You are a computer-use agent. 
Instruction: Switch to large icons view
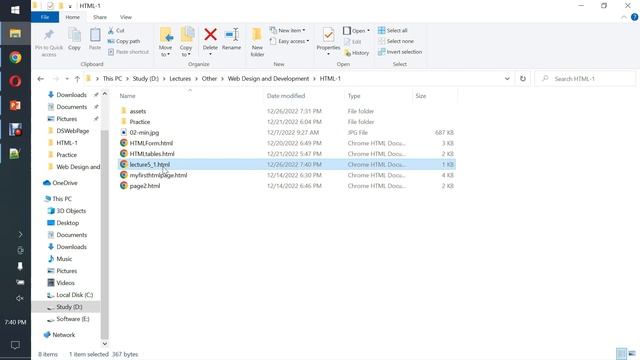tap(632, 353)
